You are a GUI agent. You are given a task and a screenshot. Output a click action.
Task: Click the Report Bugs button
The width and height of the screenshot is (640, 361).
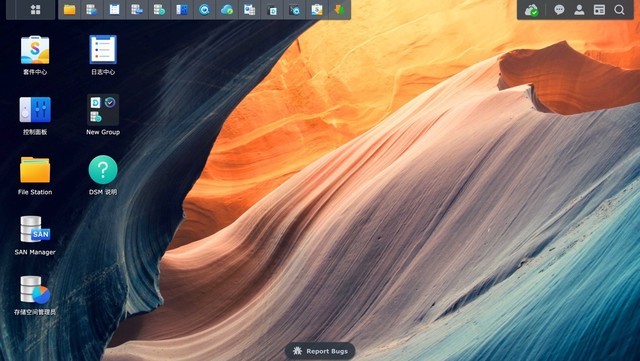coord(320,351)
